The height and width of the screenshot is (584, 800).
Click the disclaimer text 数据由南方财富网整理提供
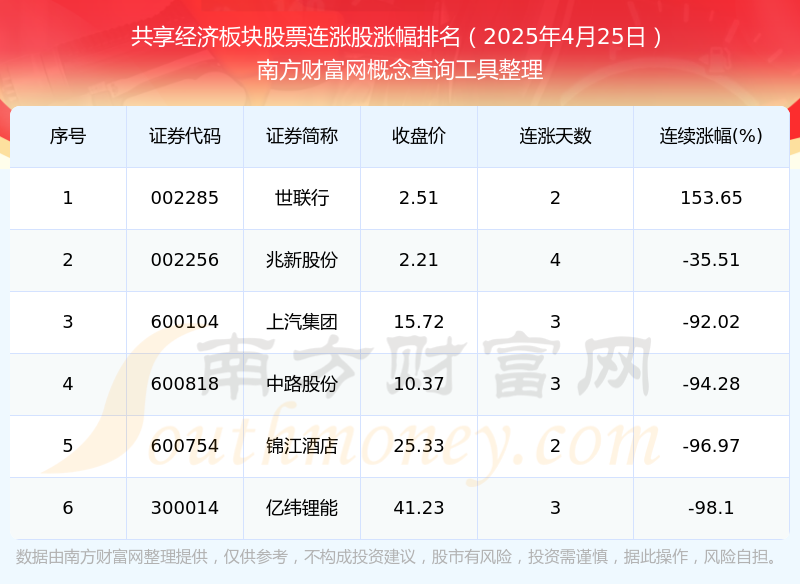click(112, 557)
